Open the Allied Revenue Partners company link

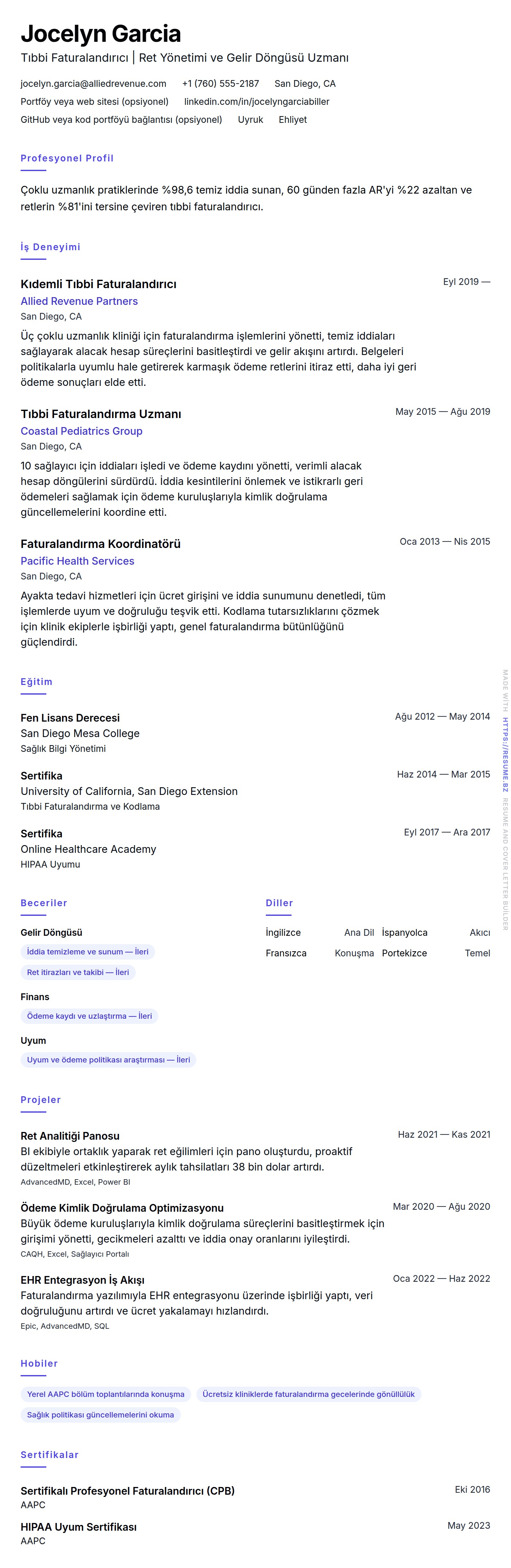point(79,301)
